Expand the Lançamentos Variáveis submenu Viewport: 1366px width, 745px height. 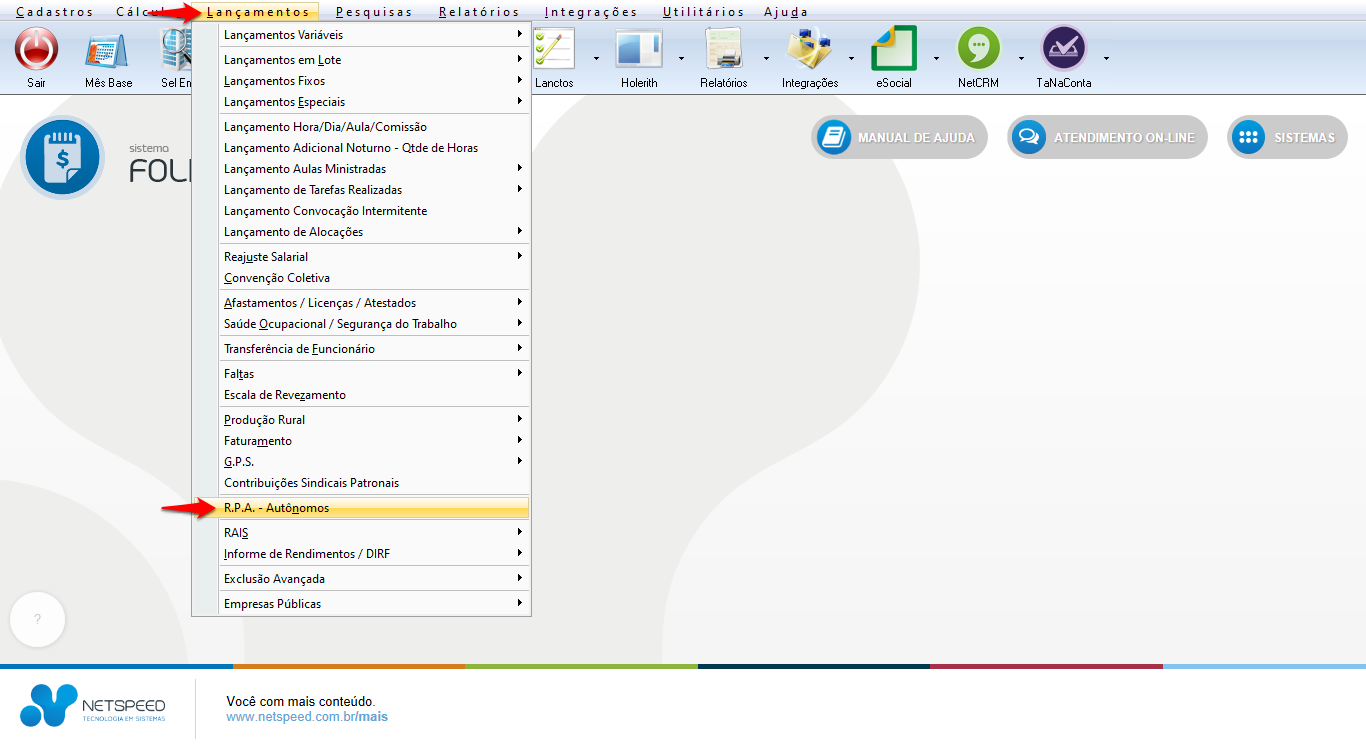[372, 35]
